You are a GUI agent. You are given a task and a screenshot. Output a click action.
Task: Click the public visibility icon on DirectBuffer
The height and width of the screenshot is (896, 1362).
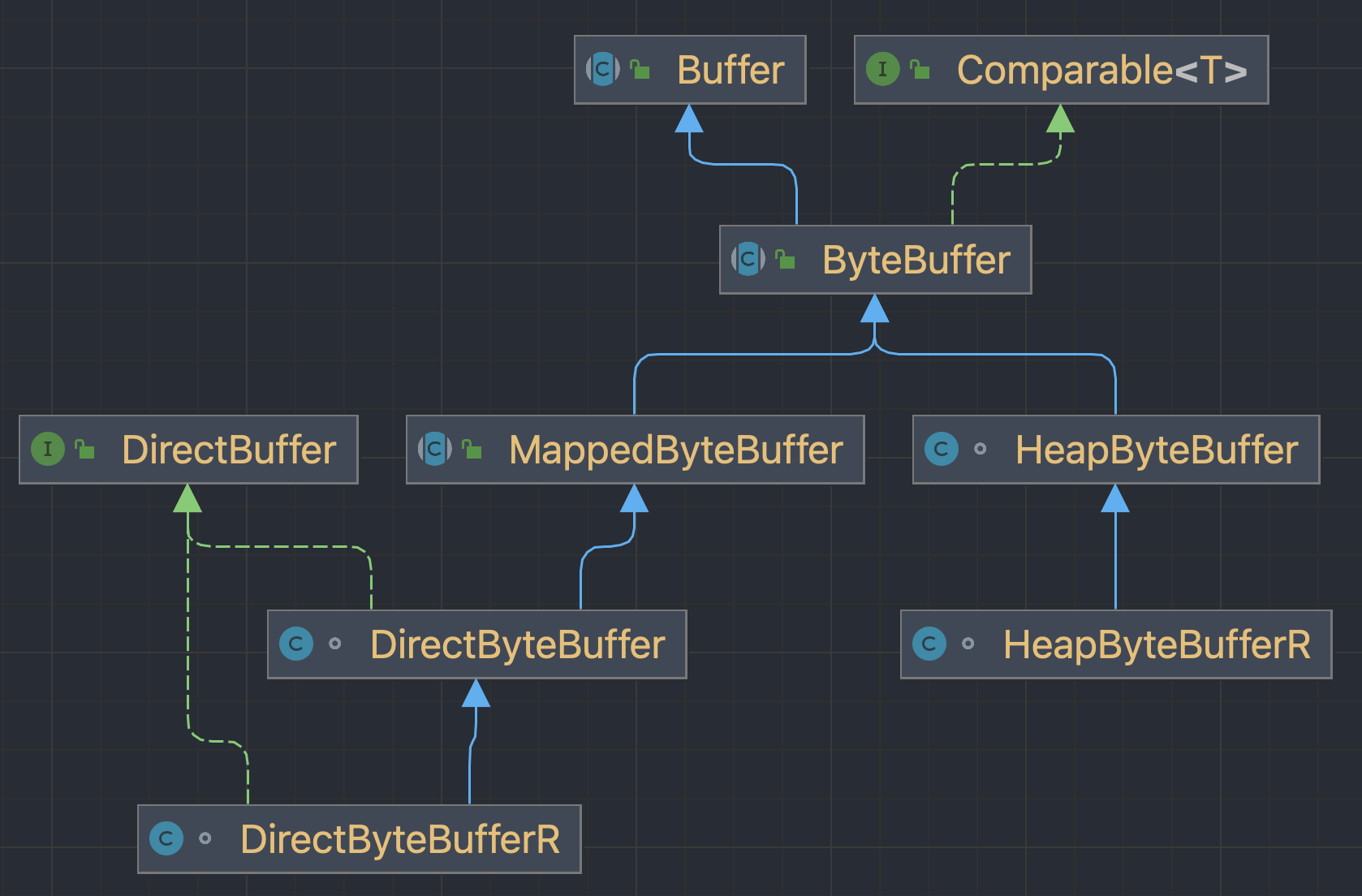pyautogui.click(x=84, y=449)
